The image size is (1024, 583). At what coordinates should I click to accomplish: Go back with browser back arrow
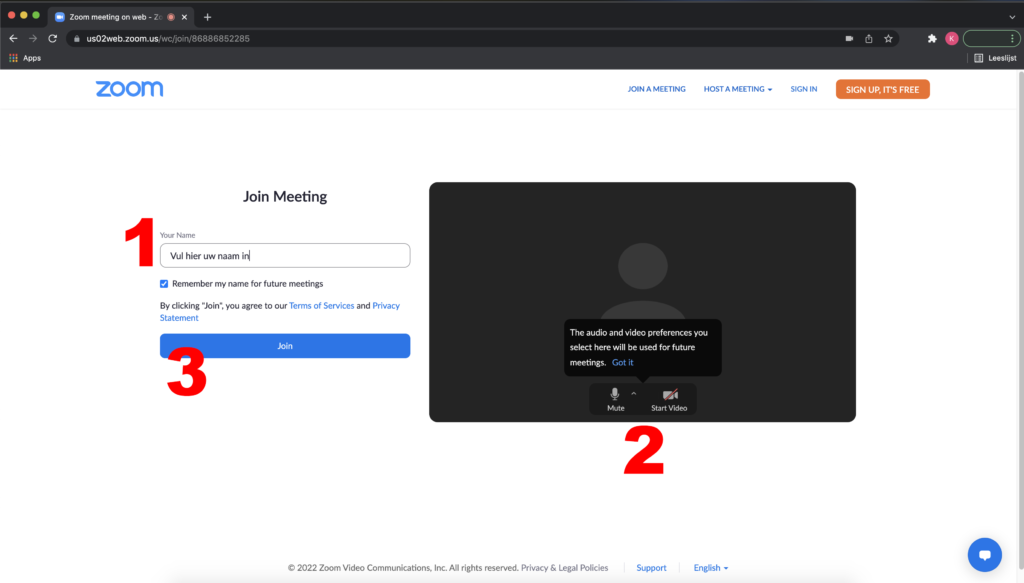pyautogui.click(x=13, y=39)
